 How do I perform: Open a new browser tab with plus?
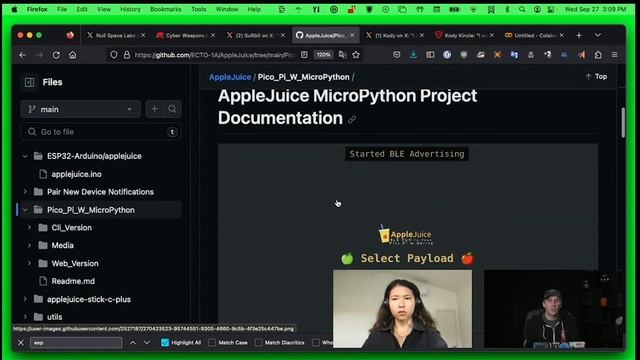(579, 36)
